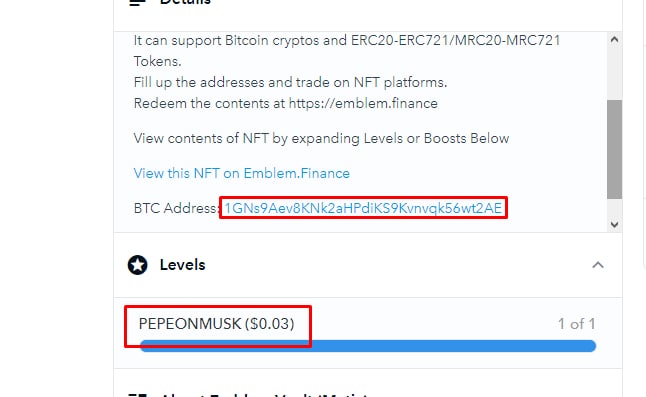This screenshot has width=646, height=397.
Task: Click the blue PEPEONMUSK progress bar
Action: coord(368,346)
